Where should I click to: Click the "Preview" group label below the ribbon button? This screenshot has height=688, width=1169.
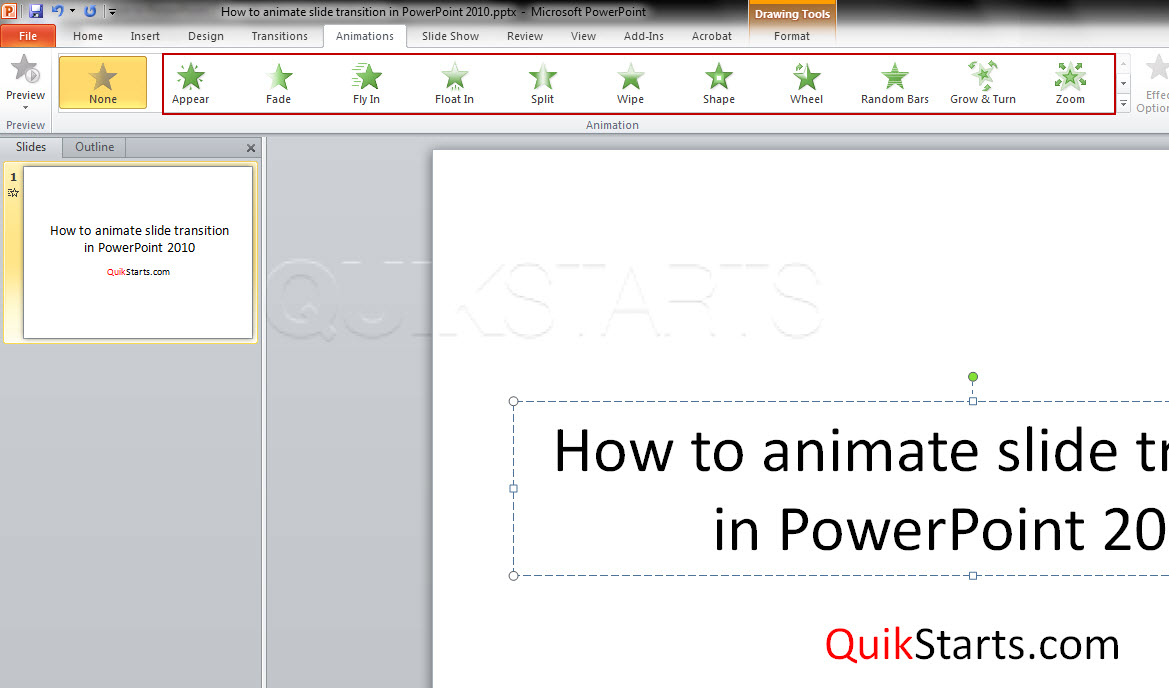click(25, 125)
